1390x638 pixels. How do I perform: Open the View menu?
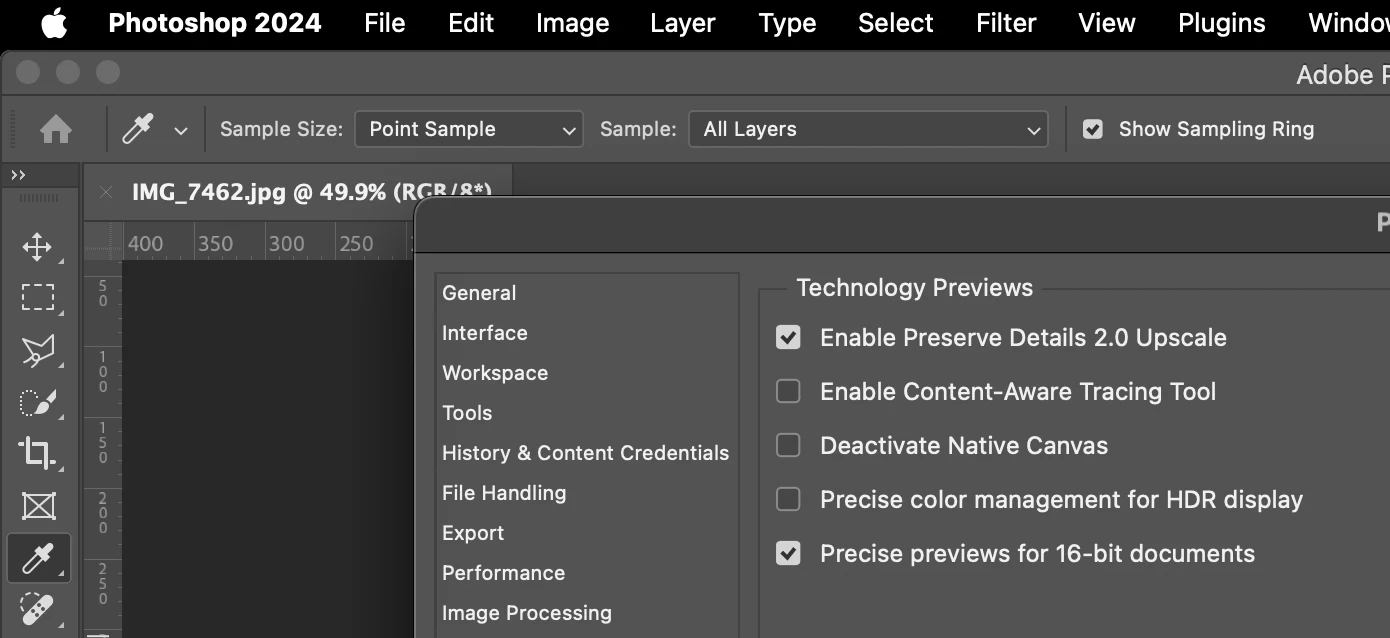point(1107,23)
